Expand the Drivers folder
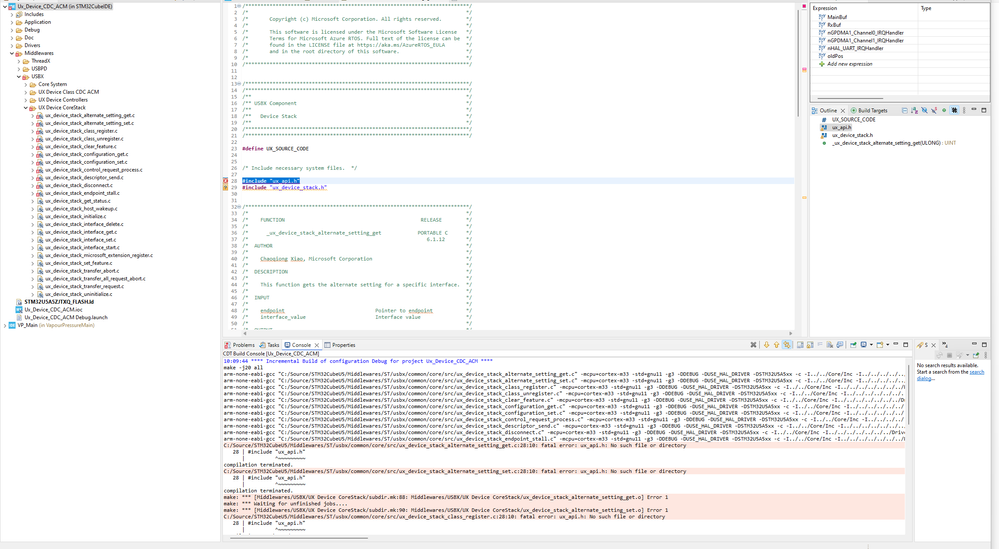The image size is (999, 549). click(12, 45)
